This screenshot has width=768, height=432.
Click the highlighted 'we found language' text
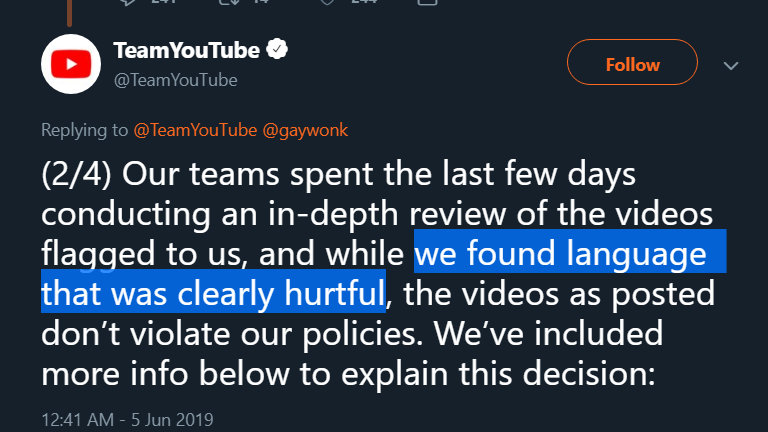[x=560, y=254]
